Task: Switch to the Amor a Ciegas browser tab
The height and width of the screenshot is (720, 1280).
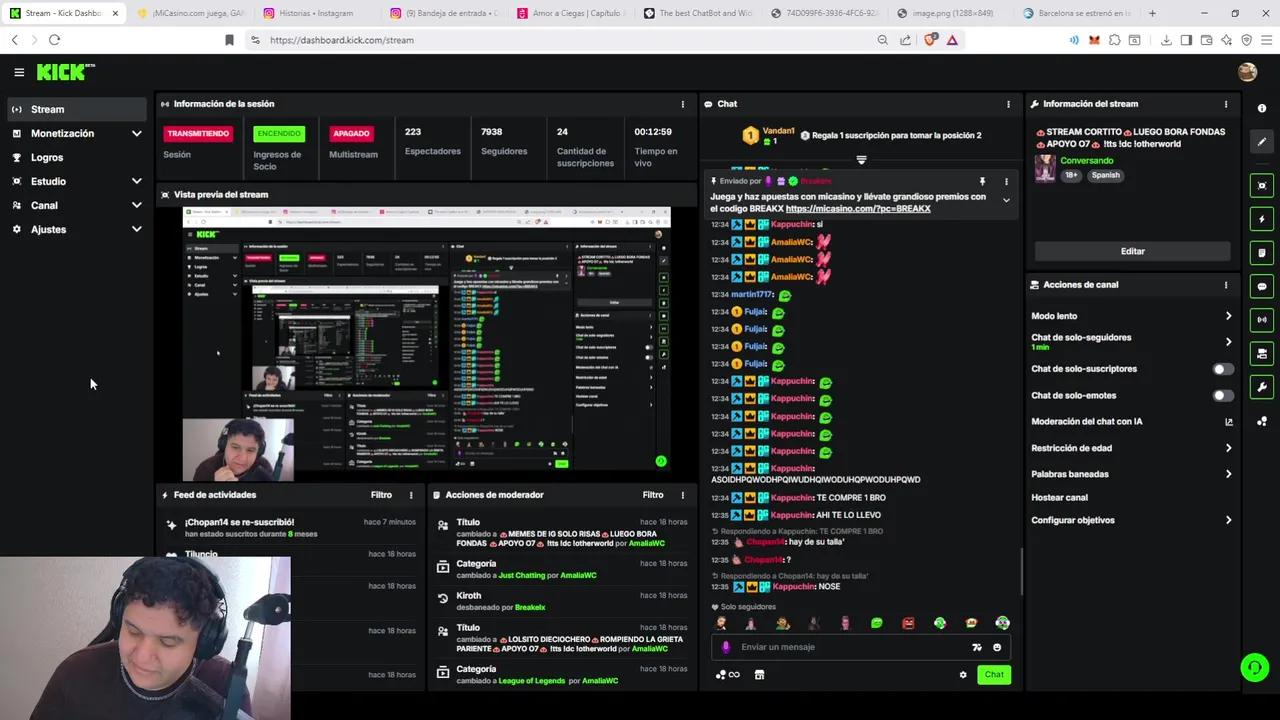Action: 572,13
